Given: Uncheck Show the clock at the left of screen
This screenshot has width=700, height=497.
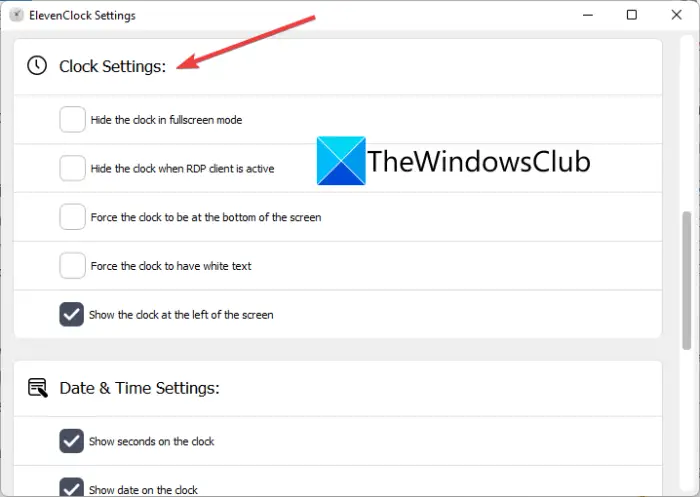Looking at the screenshot, I should 71,314.
